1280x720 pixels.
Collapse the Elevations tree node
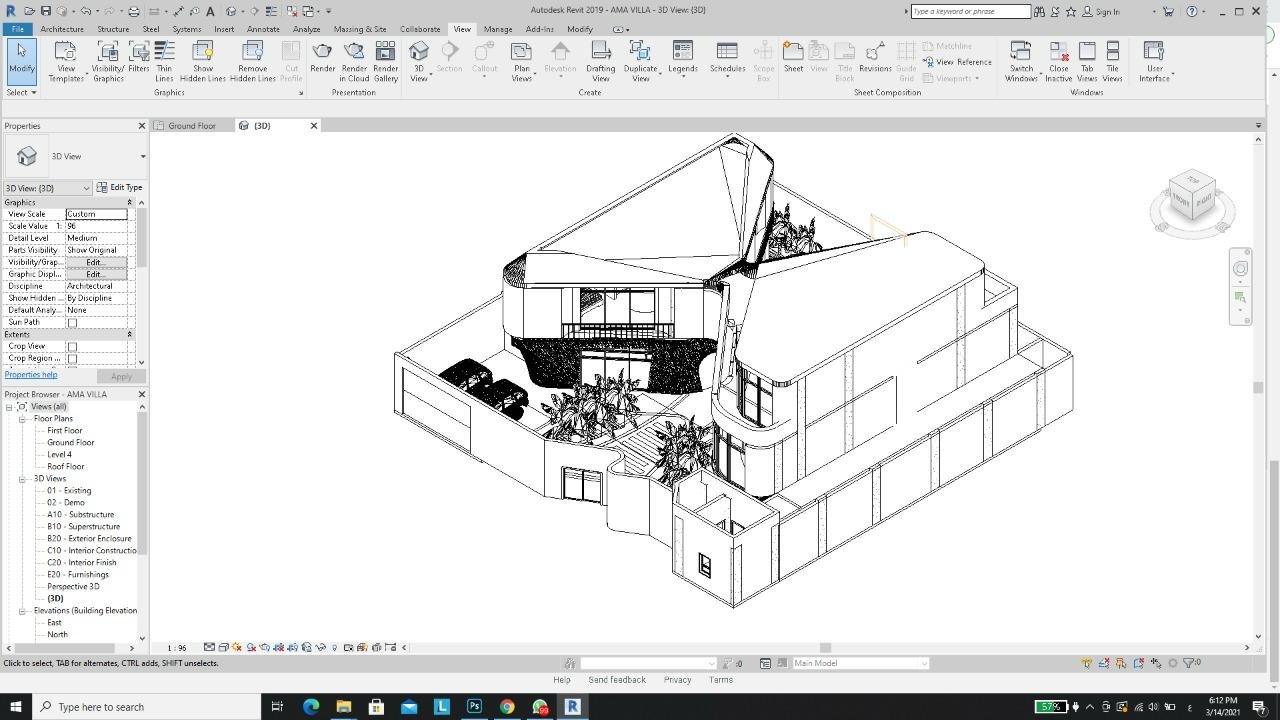22,611
